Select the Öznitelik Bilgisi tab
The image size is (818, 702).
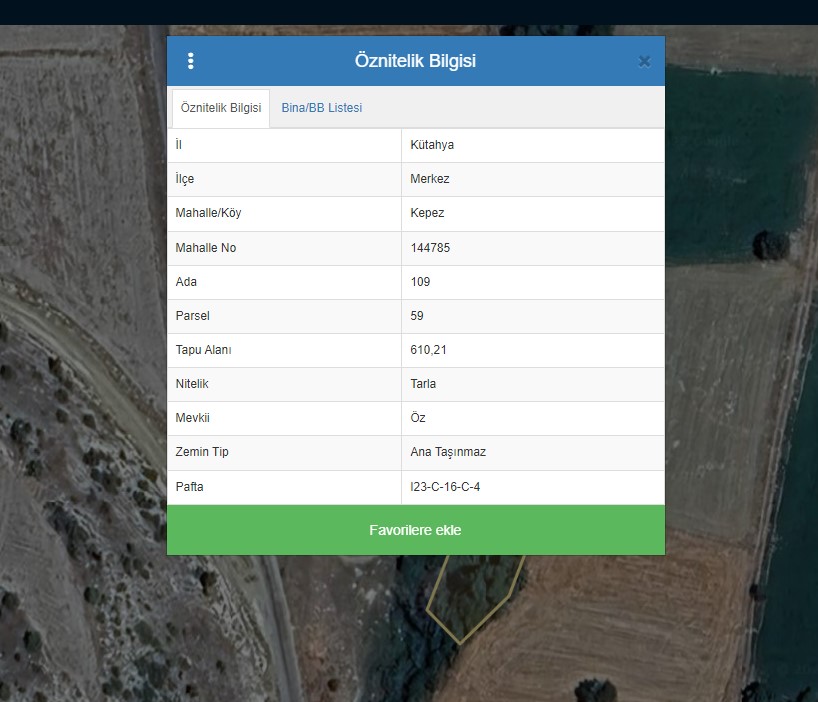[x=220, y=108]
